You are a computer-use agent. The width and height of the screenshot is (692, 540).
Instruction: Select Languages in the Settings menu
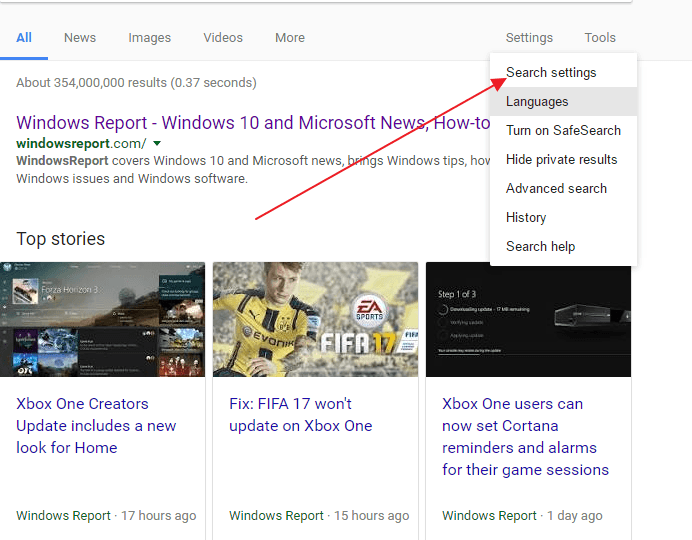tap(563, 101)
